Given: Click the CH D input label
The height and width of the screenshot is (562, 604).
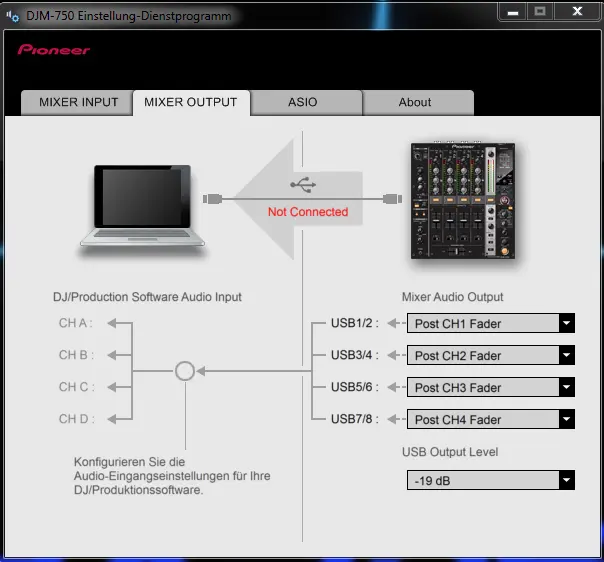Looking at the screenshot, I should click(76, 419).
